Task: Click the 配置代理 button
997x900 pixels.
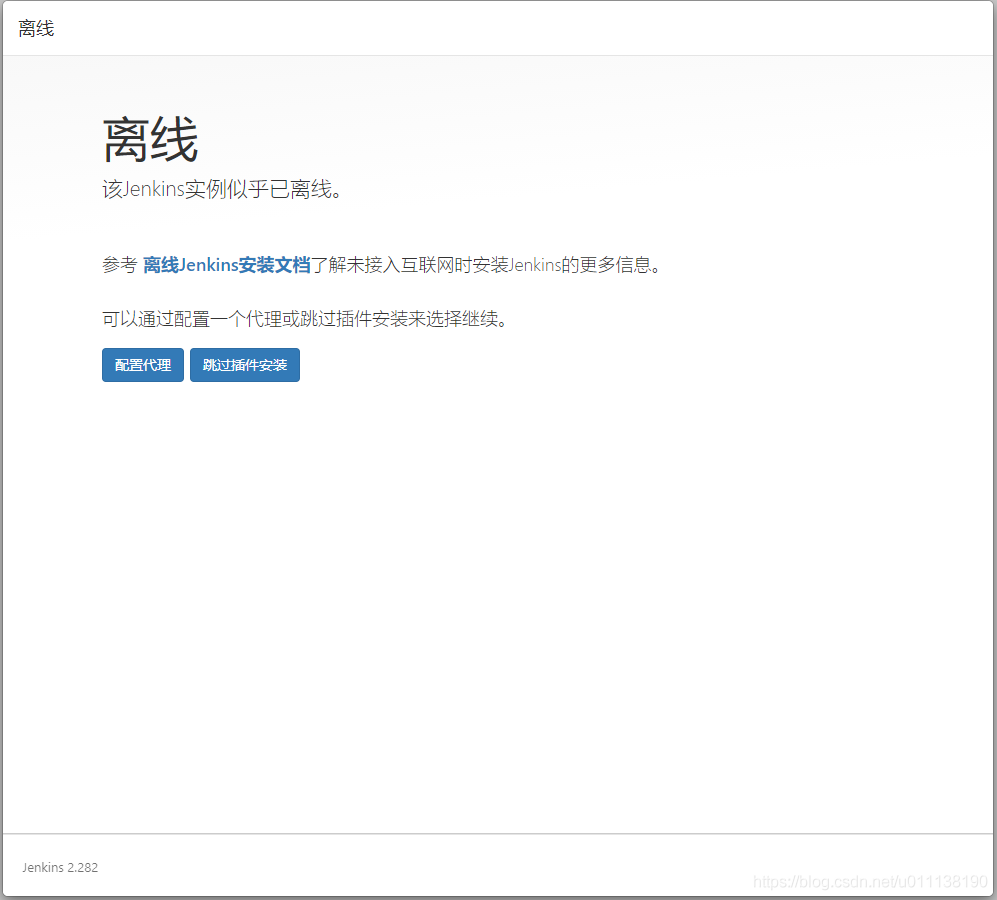Action: 142,365
